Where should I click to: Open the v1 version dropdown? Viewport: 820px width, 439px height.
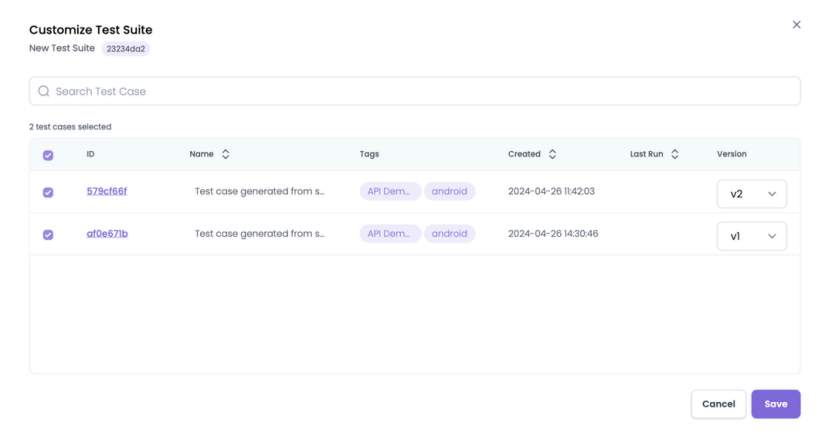pos(751,237)
